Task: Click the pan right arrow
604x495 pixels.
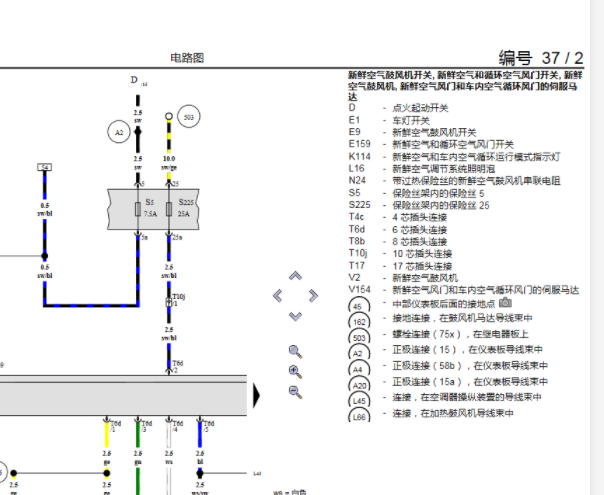Action: tap(314, 296)
